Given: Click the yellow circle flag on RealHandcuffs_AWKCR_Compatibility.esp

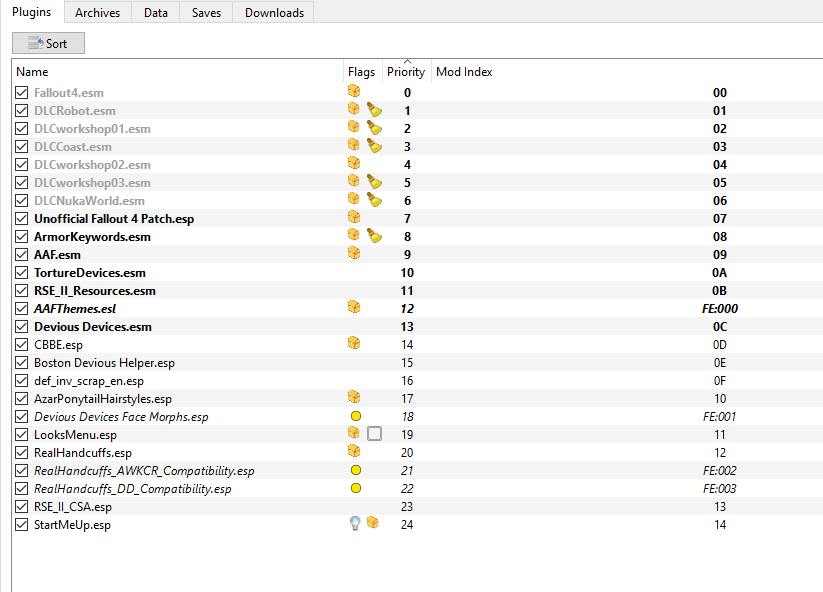Looking at the screenshot, I should pos(355,470).
